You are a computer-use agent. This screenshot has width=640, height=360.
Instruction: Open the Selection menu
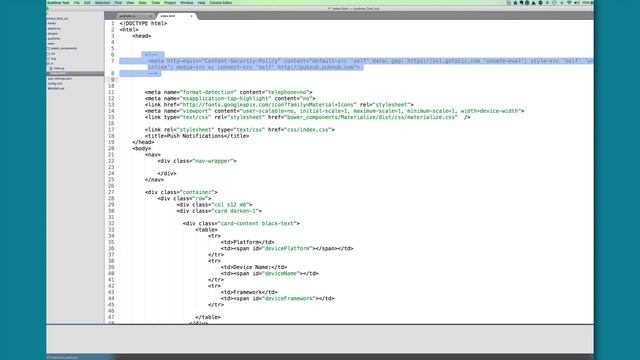102,3
